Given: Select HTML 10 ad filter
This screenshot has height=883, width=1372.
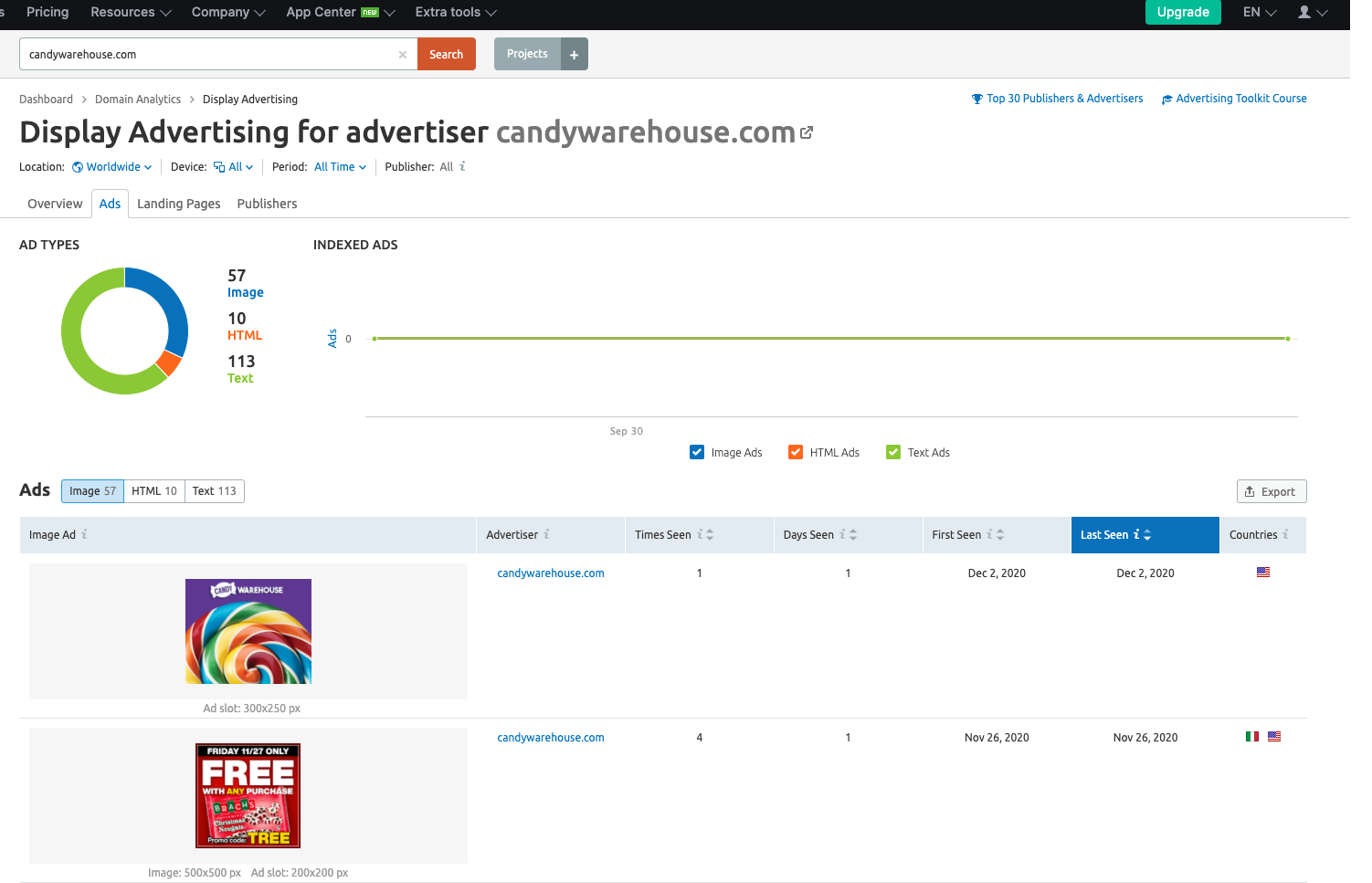Looking at the screenshot, I should point(154,491).
